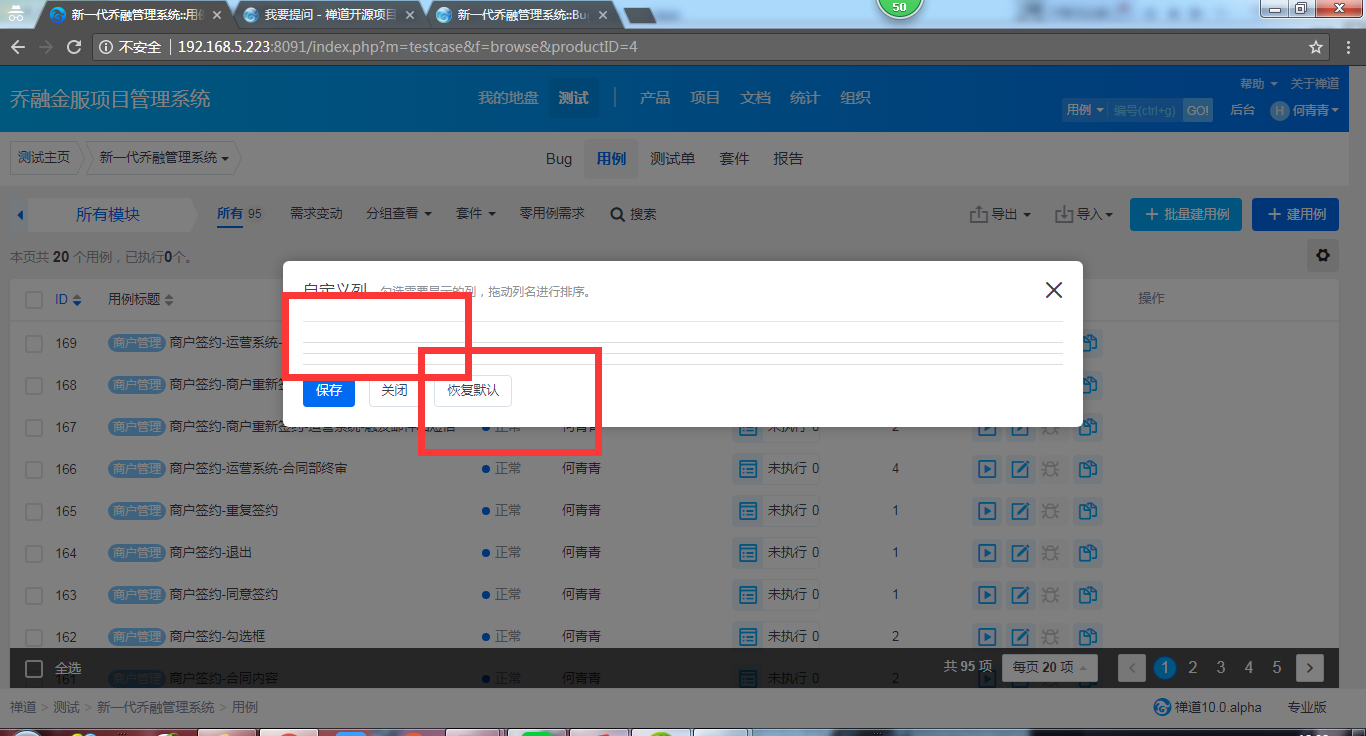Edit the case 商户签约-勾选框
The width and height of the screenshot is (1366, 736).
[x=1020, y=637]
